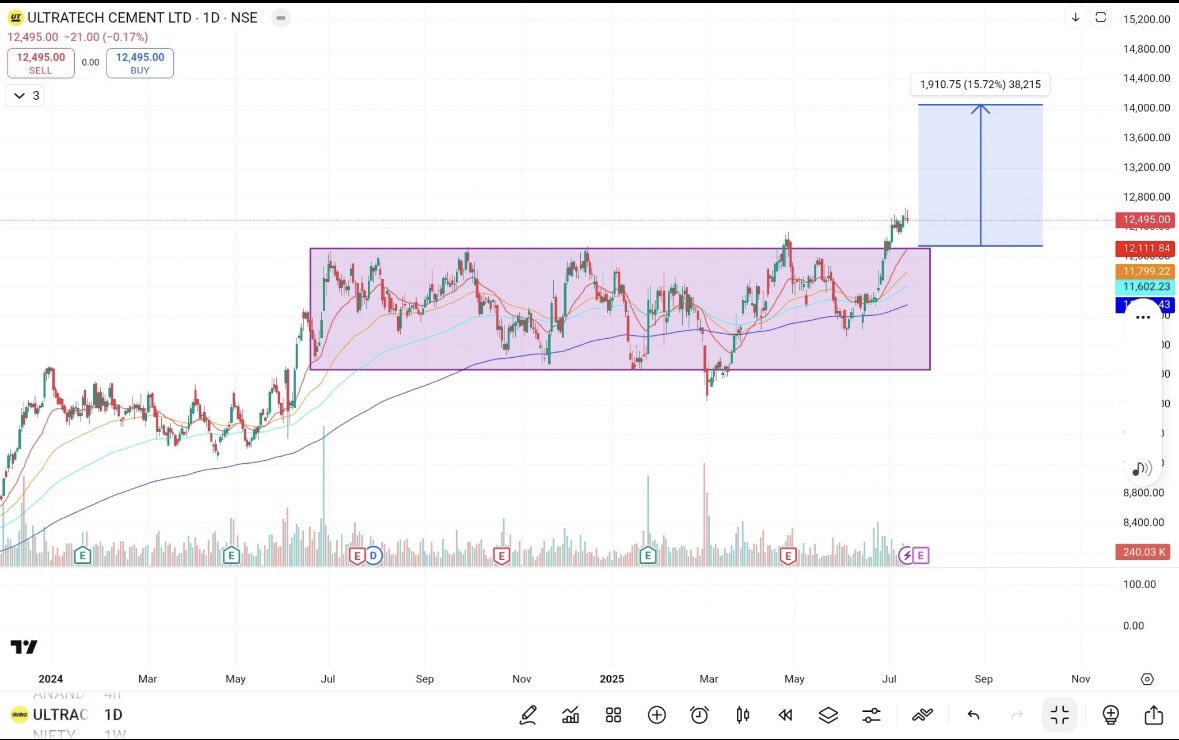1179x740 pixels.
Task: Open the 1D timeframe selector at bottom
Action: point(113,714)
